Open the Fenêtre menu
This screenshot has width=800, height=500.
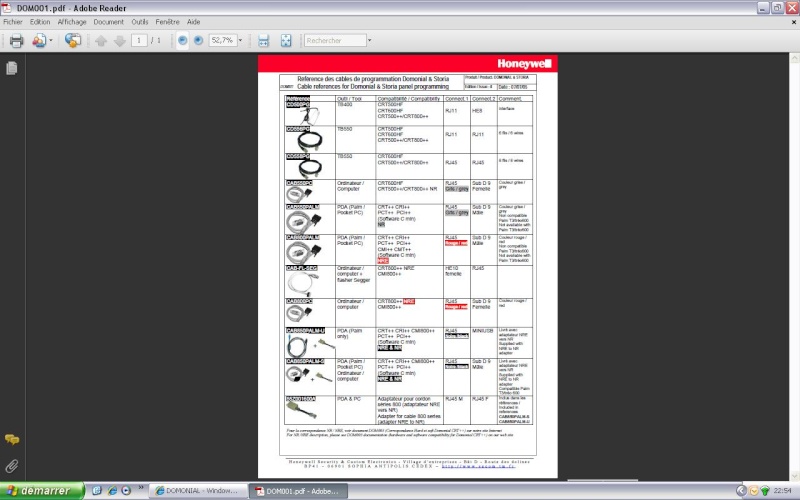click(x=167, y=22)
